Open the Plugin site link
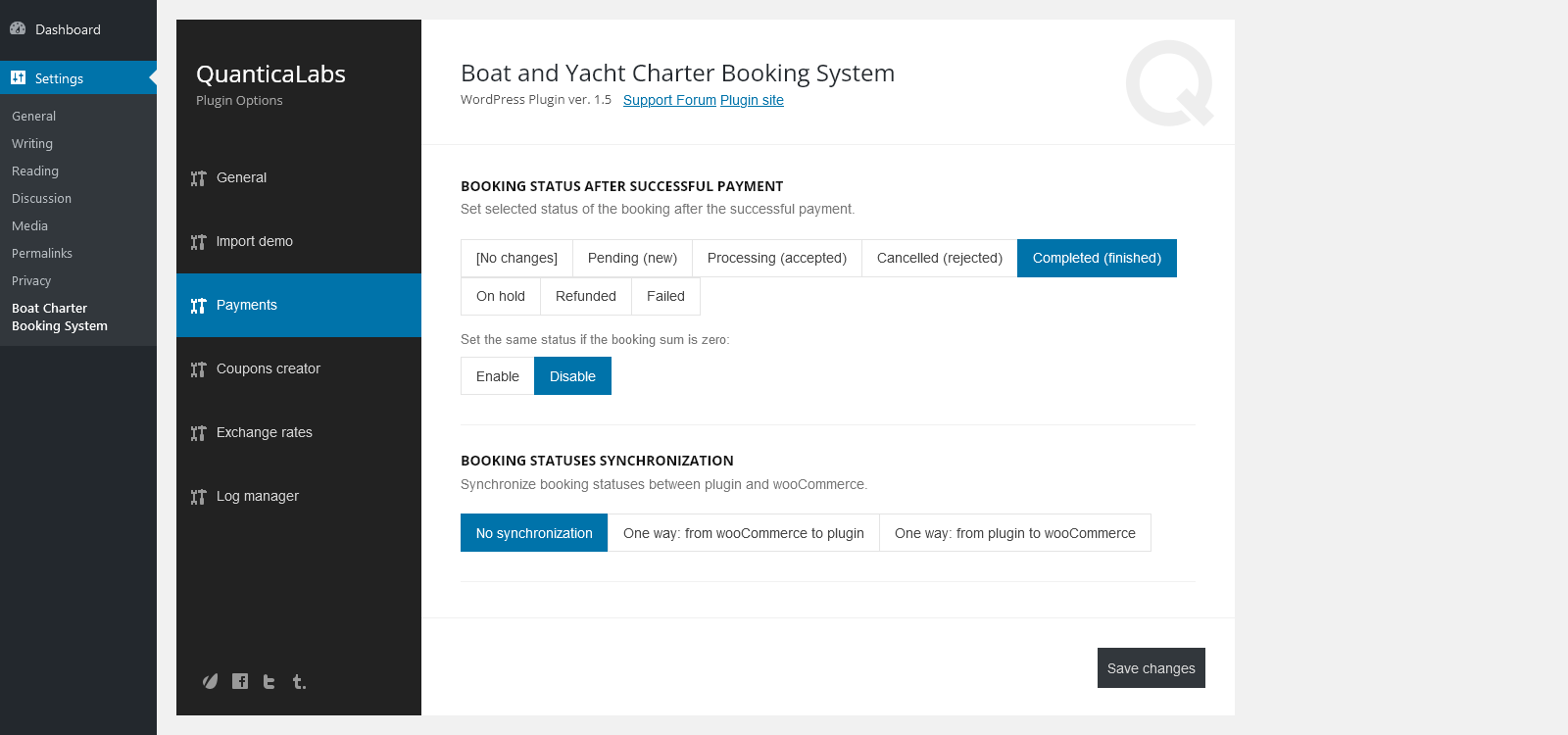 [x=752, y=100]
